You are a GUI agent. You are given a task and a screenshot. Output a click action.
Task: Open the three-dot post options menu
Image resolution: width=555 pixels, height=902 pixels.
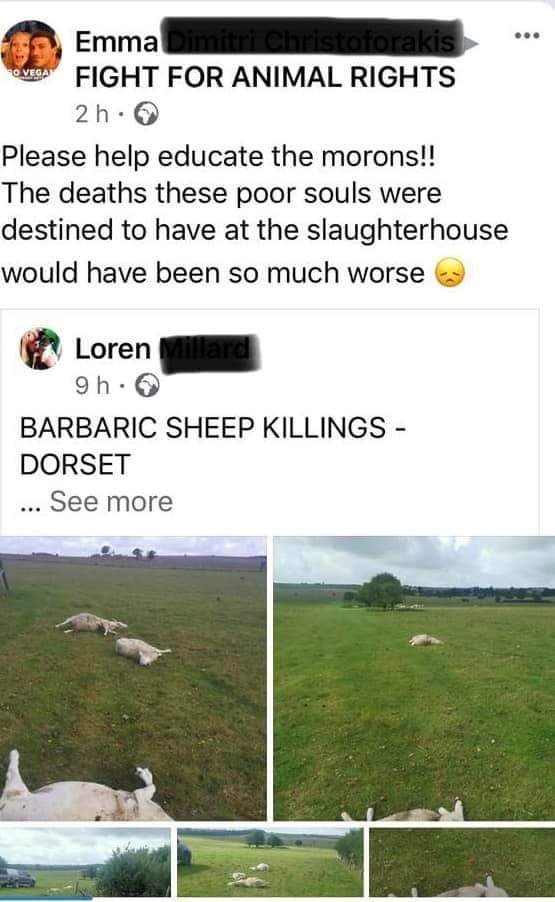pos(527,36)
